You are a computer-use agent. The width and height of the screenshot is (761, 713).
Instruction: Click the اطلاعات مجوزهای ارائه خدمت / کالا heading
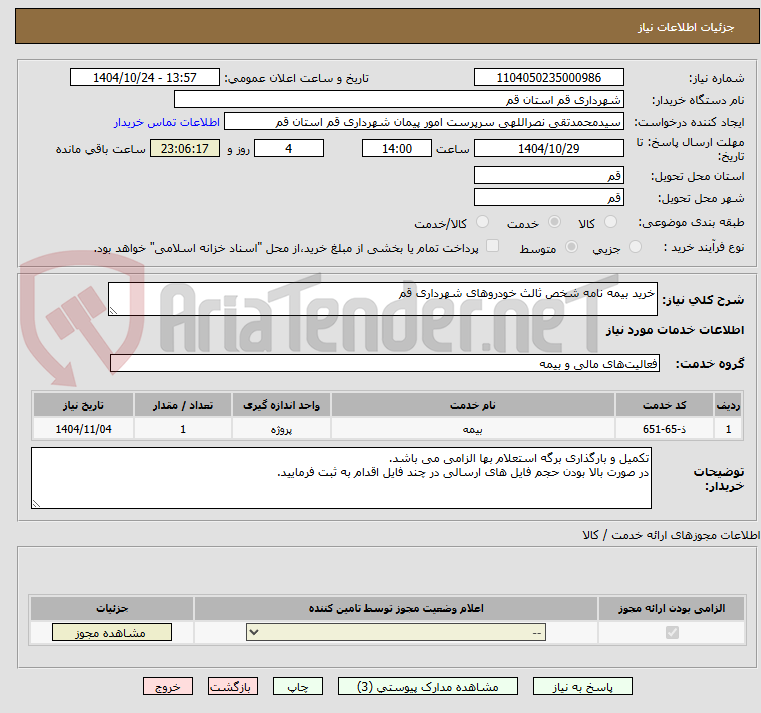pos(671,535)
